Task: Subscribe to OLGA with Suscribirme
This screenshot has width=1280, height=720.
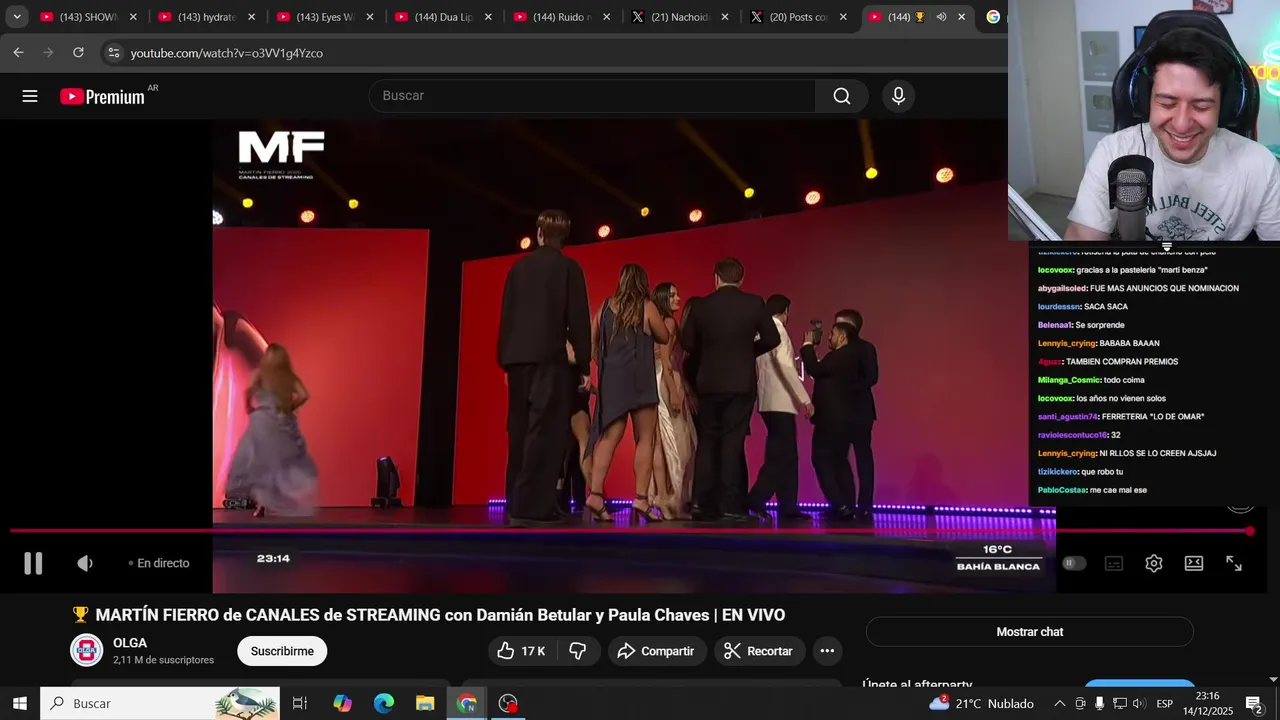Action: coord(282,651)
